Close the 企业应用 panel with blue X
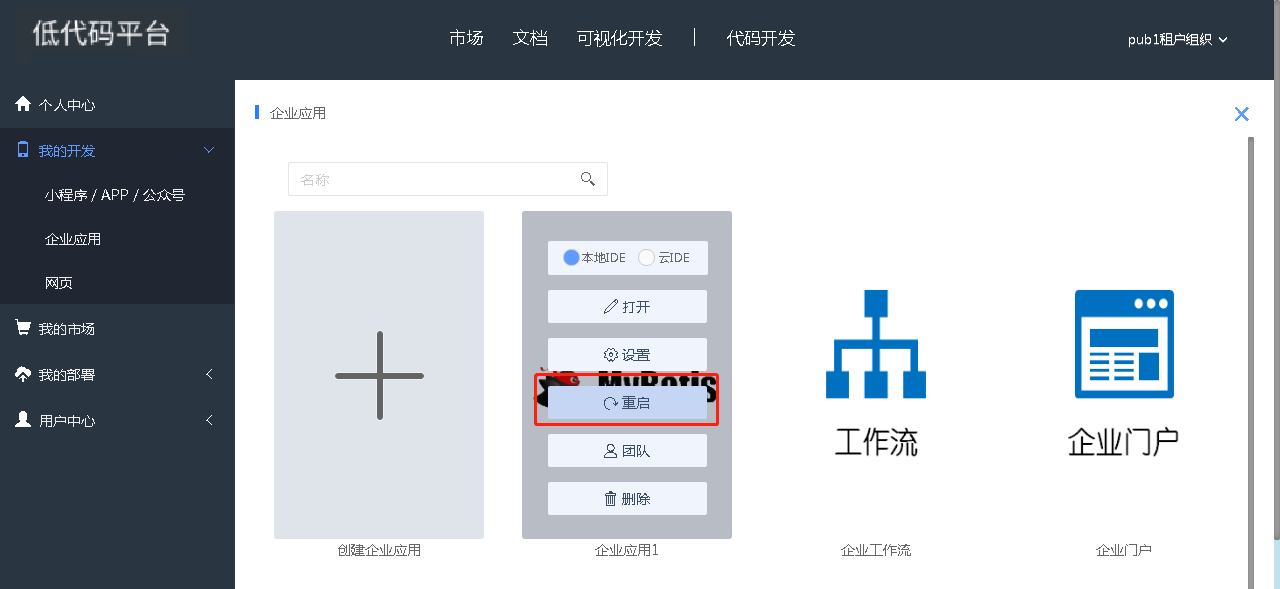The image size is (1280, 589). pos(1241,114)
